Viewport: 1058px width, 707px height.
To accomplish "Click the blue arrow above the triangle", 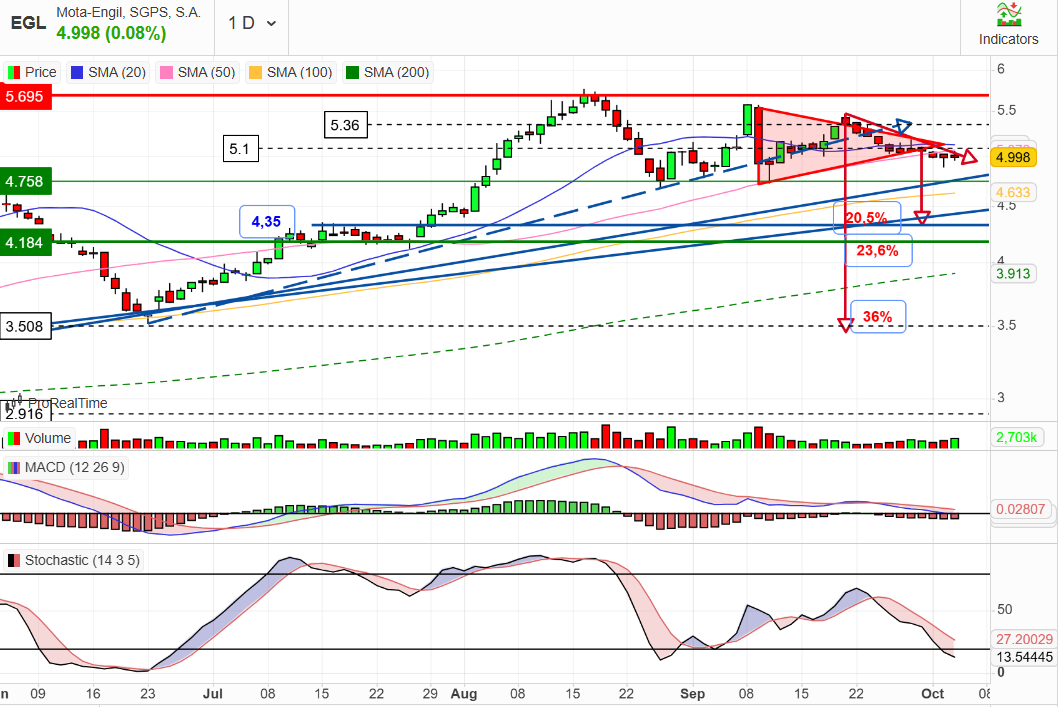I will click(x=903, y=125).
